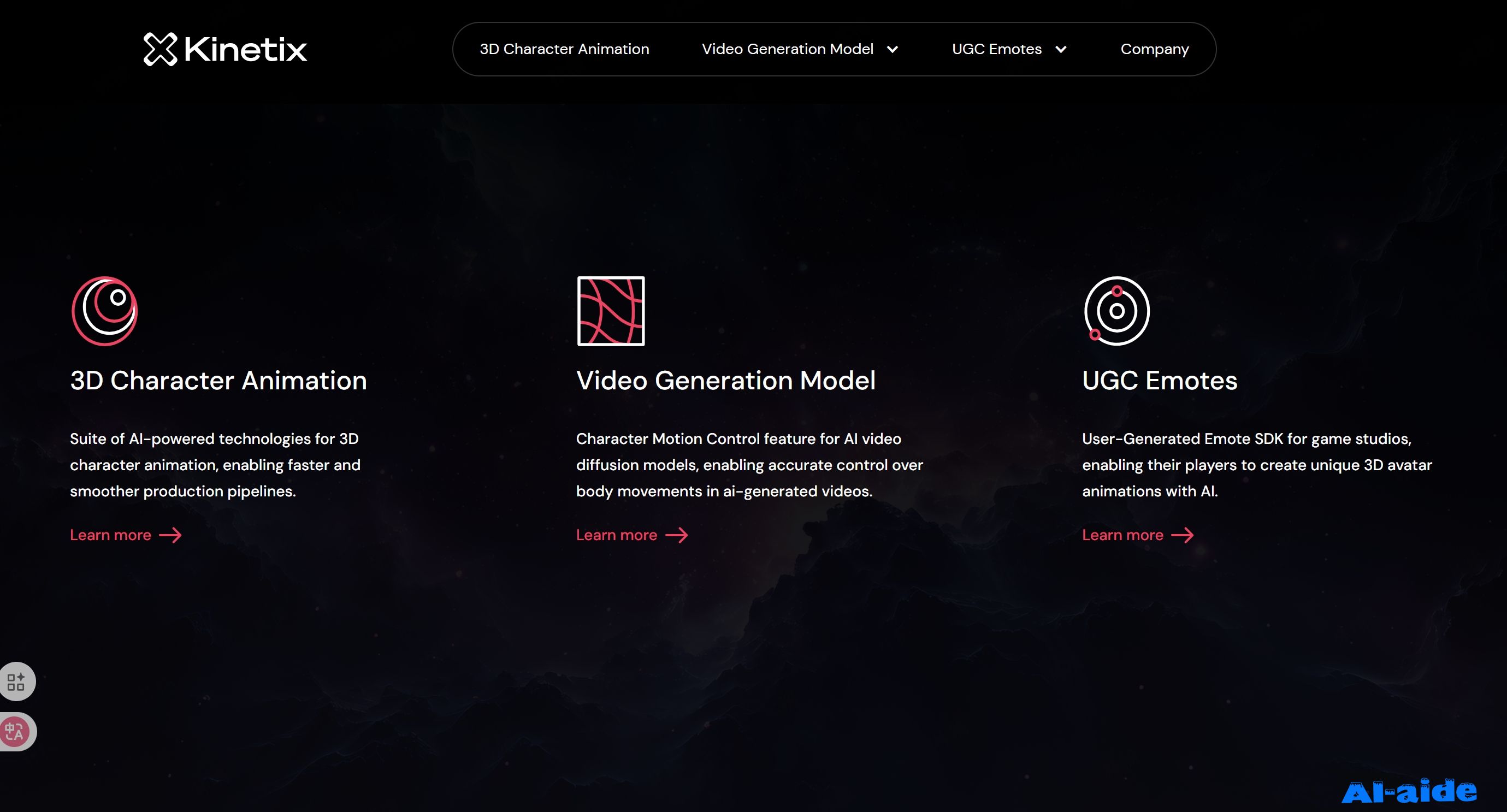Open the 3D Character Animation nav item

click(564, 49)
